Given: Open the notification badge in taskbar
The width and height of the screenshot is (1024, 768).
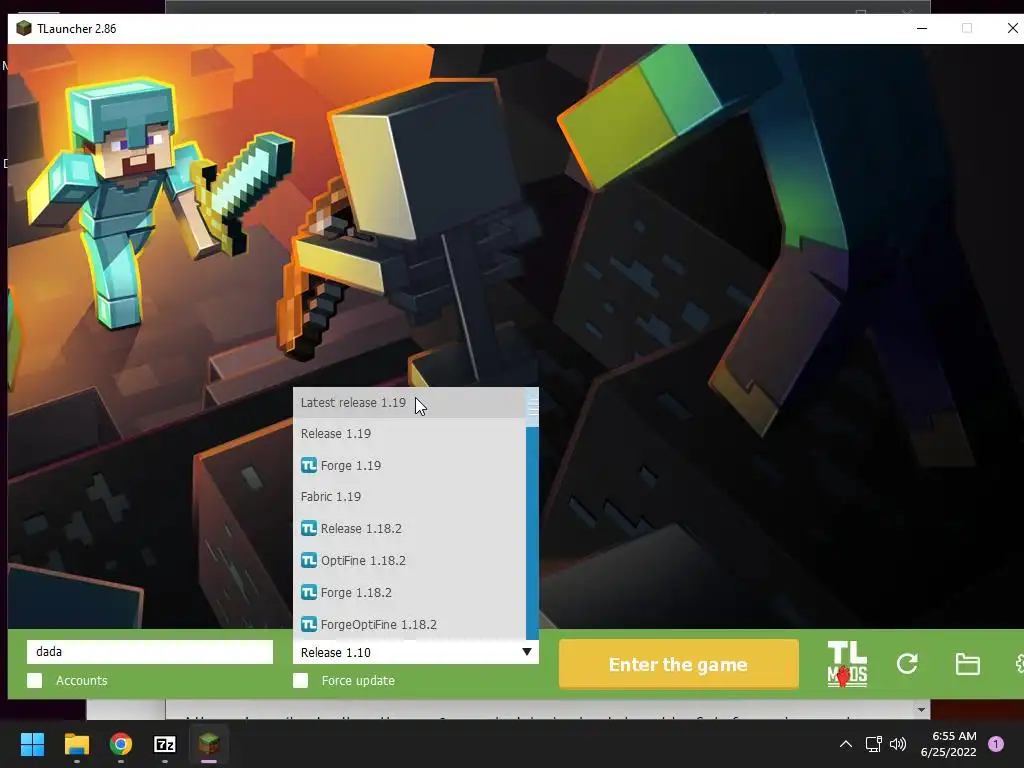Looking at the screenshot, I should coord(996,744).
